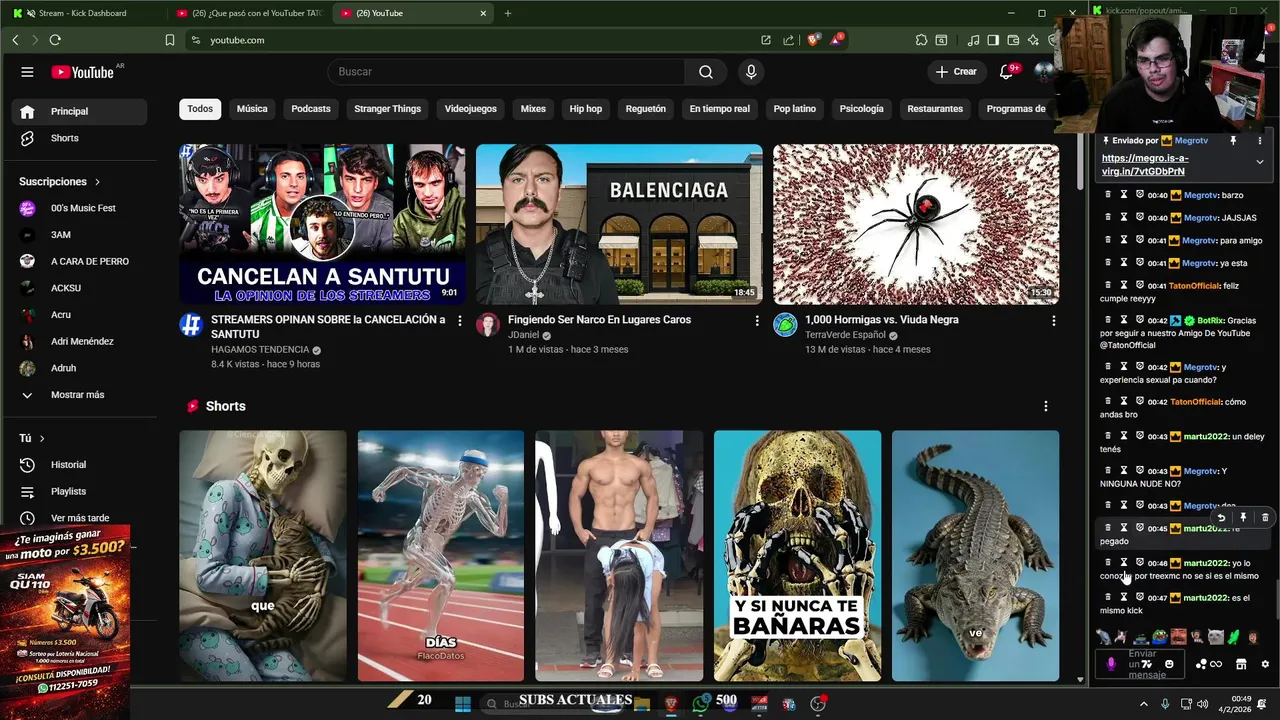
Task: Open Brave Rewards triangle icon
Action: point(837,40)
